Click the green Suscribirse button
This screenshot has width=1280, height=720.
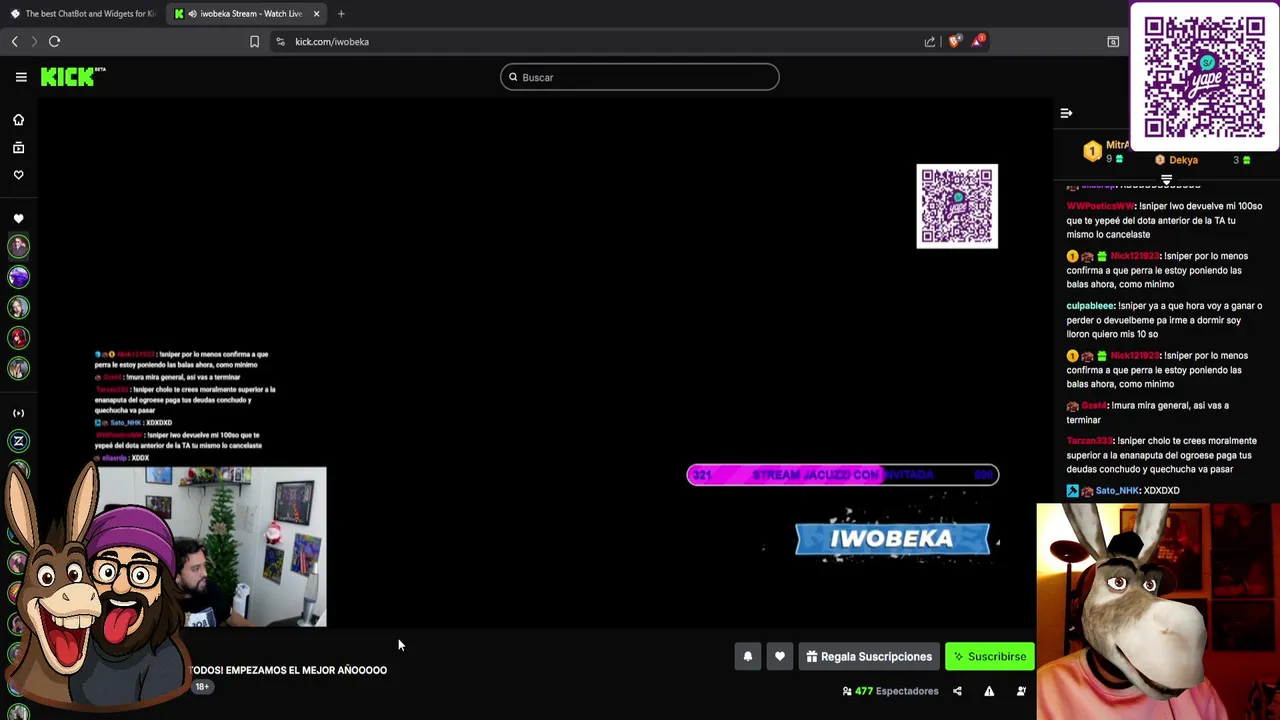coord(990,657)
